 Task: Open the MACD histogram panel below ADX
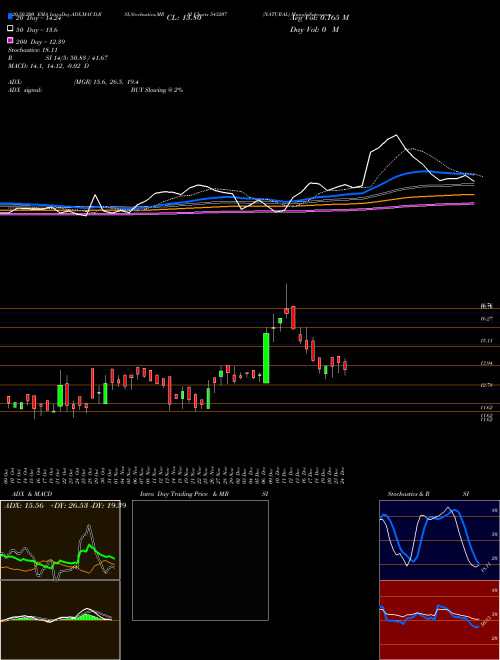[60, 620]
